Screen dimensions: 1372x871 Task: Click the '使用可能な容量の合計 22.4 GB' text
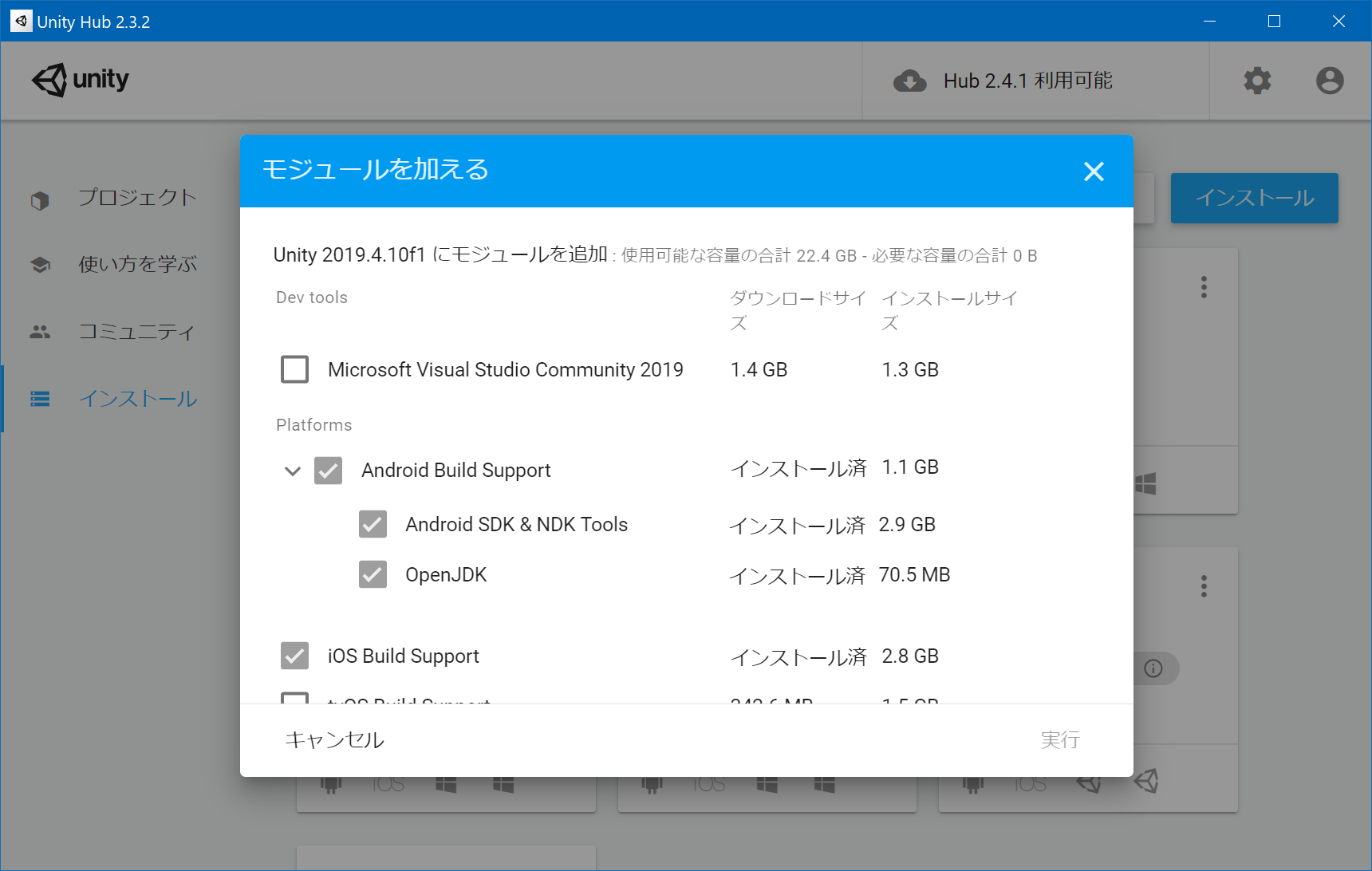pos(739,256)
